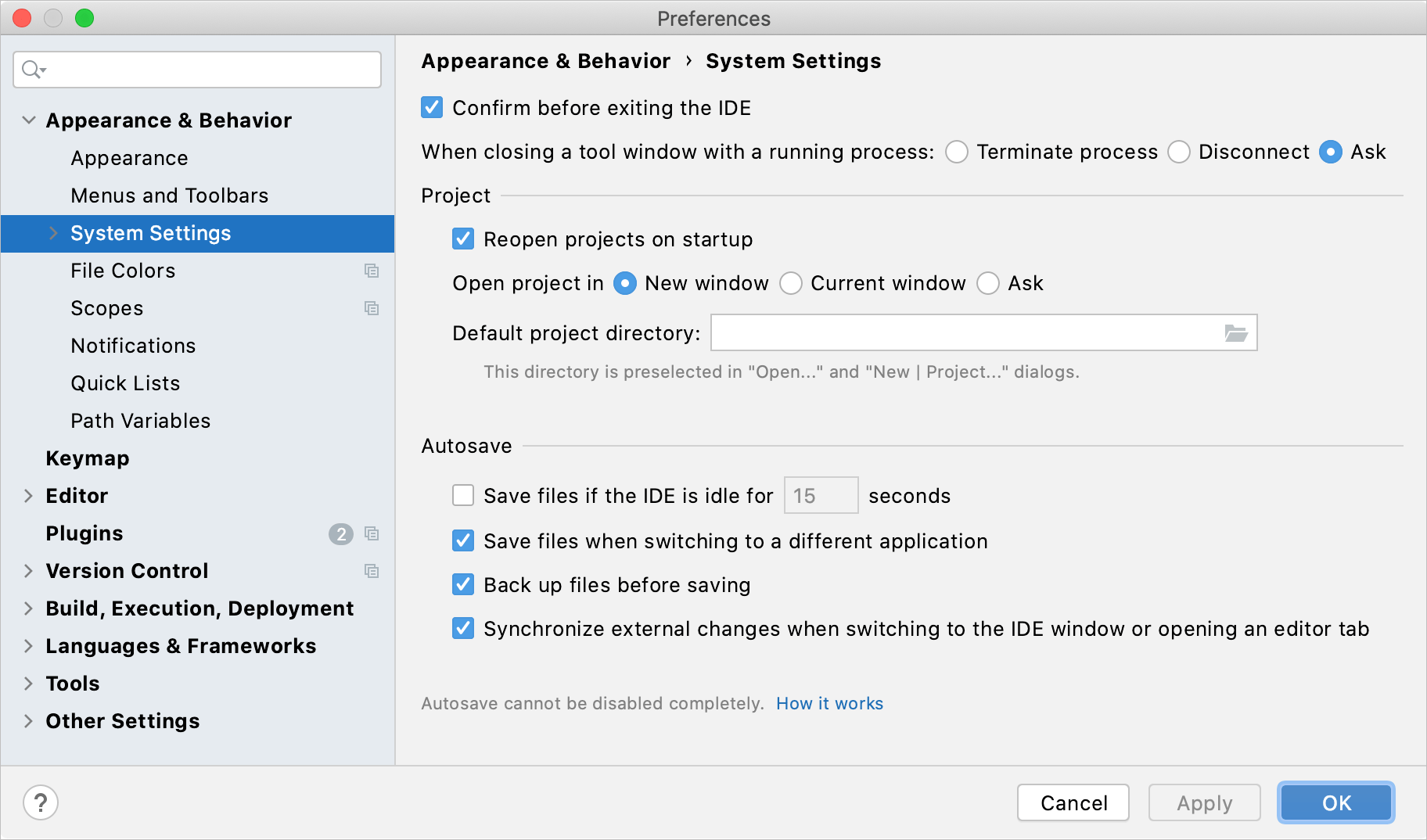Viewport: 1427px width, 840px height.
Task: Click the Apply button
Action: click(x=1205, y=803)
